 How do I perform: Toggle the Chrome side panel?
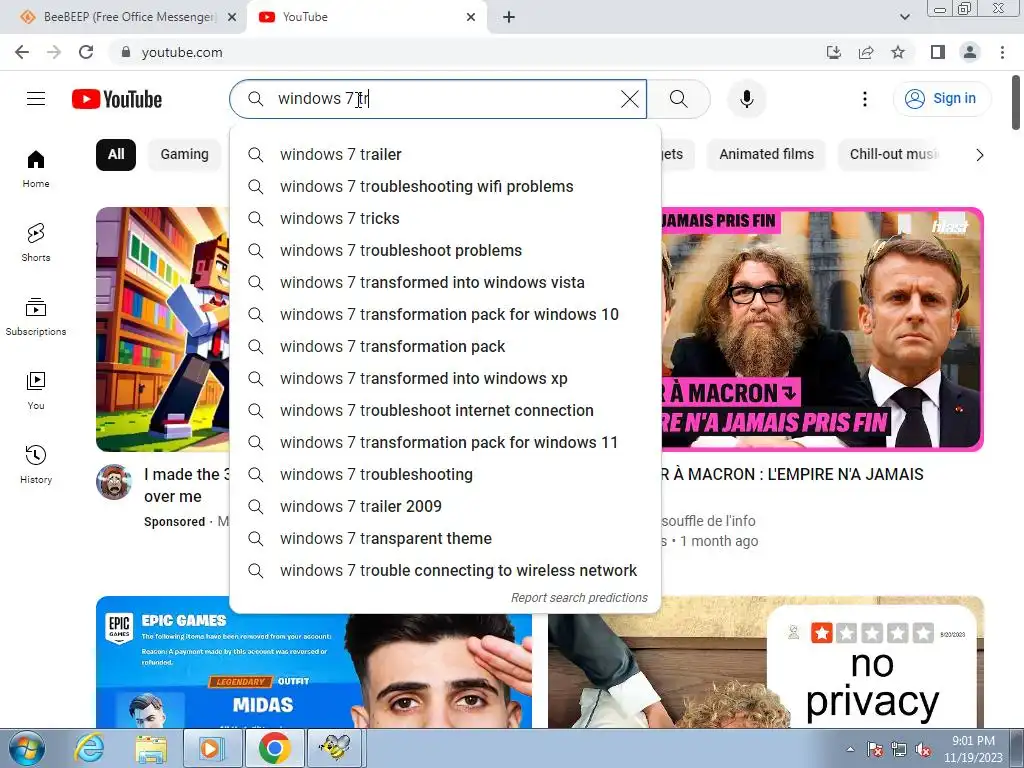[938, 52]
